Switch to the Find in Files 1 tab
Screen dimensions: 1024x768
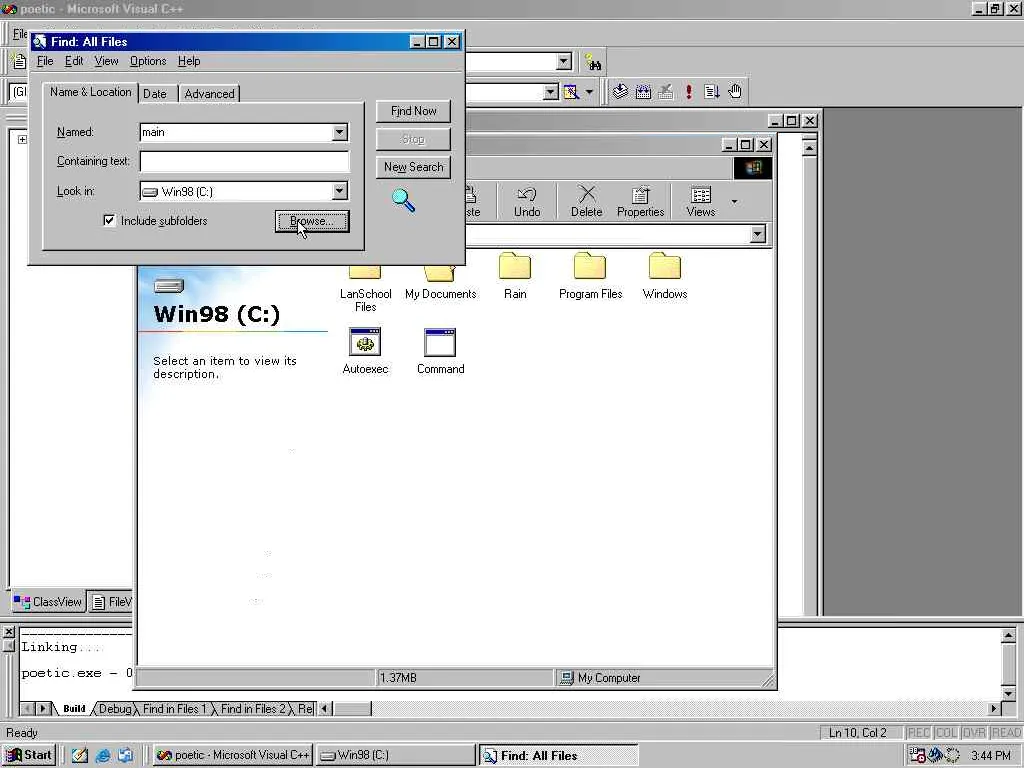[x=174, y=709]
